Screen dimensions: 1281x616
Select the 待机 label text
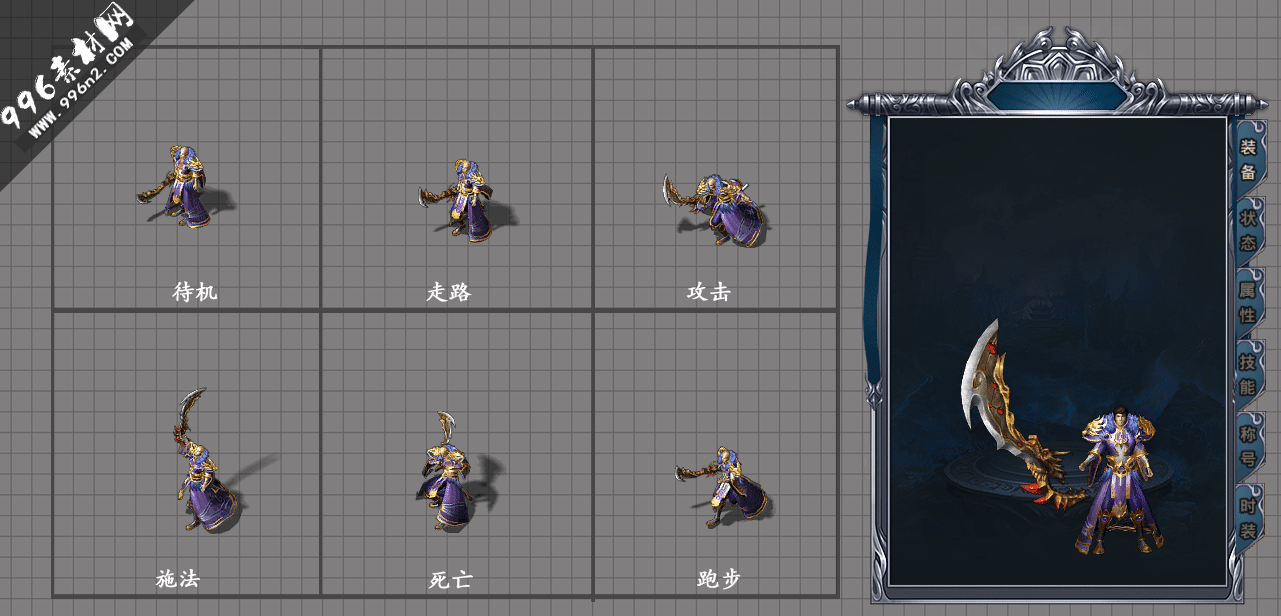pyautogui.click(x=195, y=292)
